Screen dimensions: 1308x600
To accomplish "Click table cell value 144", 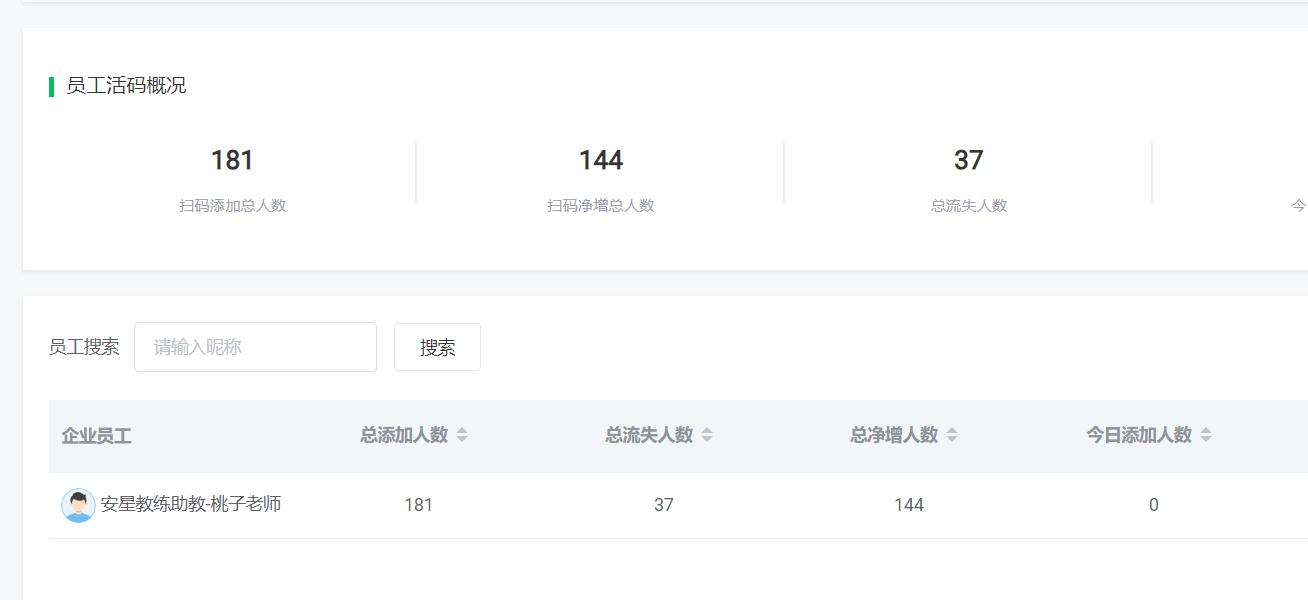I will pyautogui.click(x=909, y=505).
